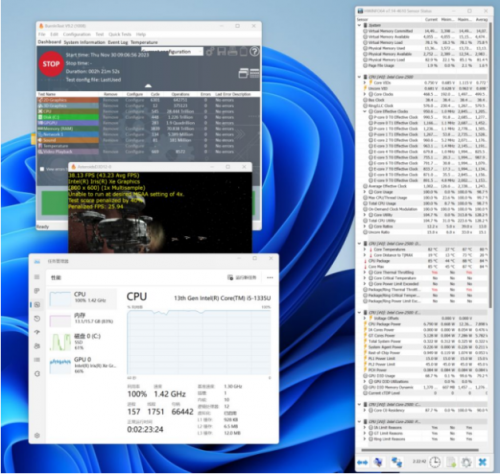Open the Quick Tests menu in BurnInTest

[x=120, y=34]
